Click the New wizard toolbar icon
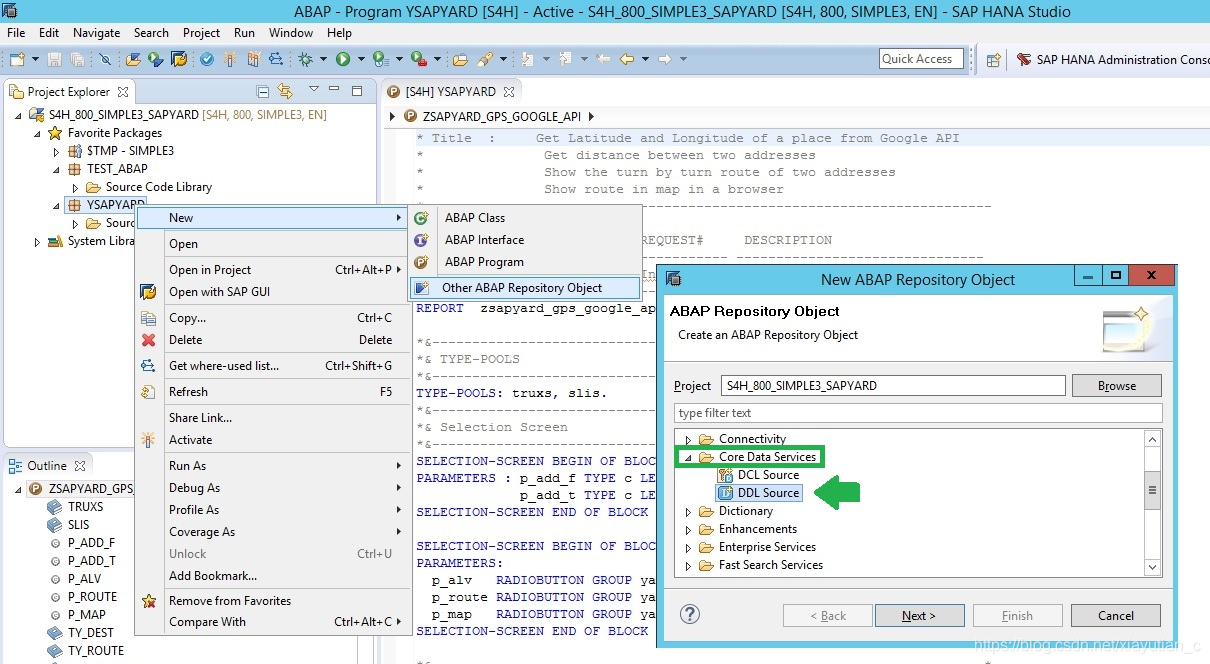The height and width of the screenshot is (664, 1210). [x=17, y=59]
